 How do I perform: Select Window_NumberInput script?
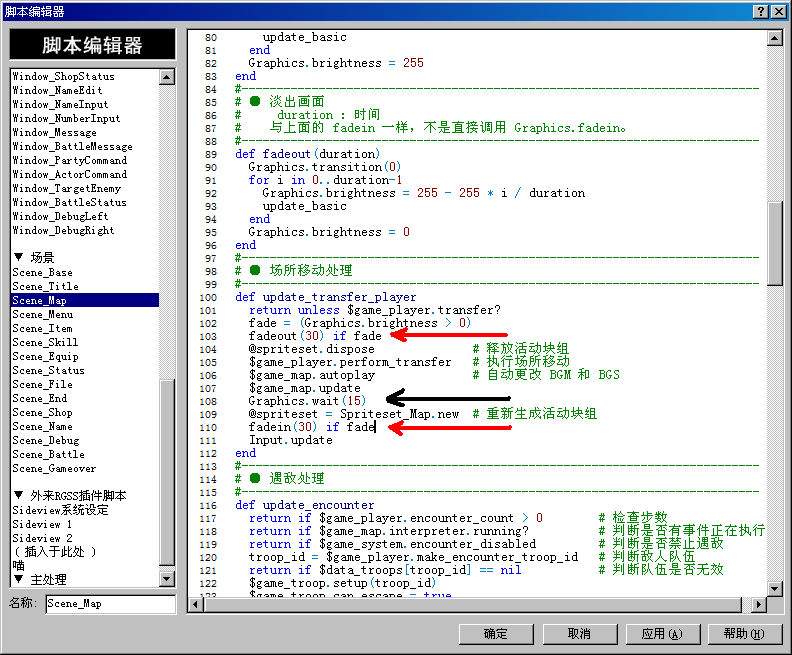[66, 119]
